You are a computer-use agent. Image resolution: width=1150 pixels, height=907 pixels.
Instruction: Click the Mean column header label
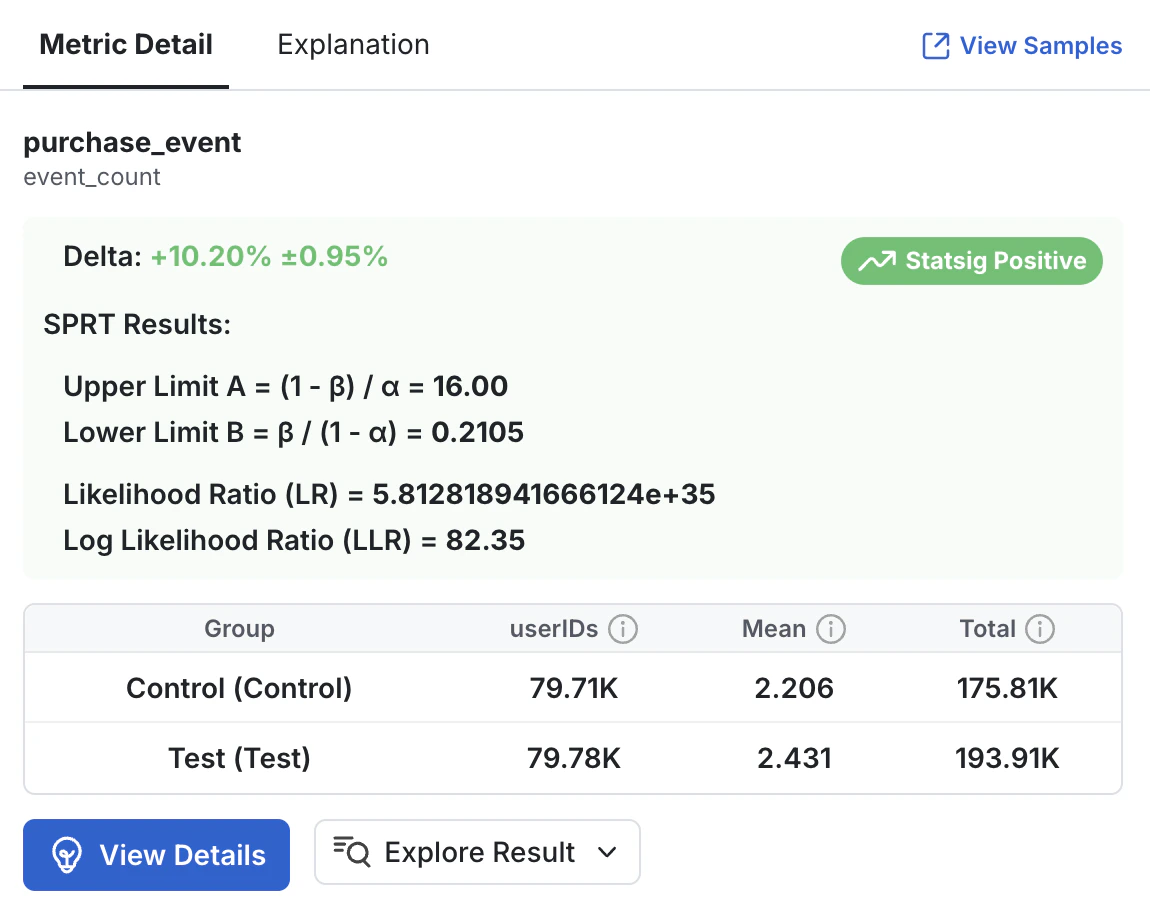[x=774, y=629]
